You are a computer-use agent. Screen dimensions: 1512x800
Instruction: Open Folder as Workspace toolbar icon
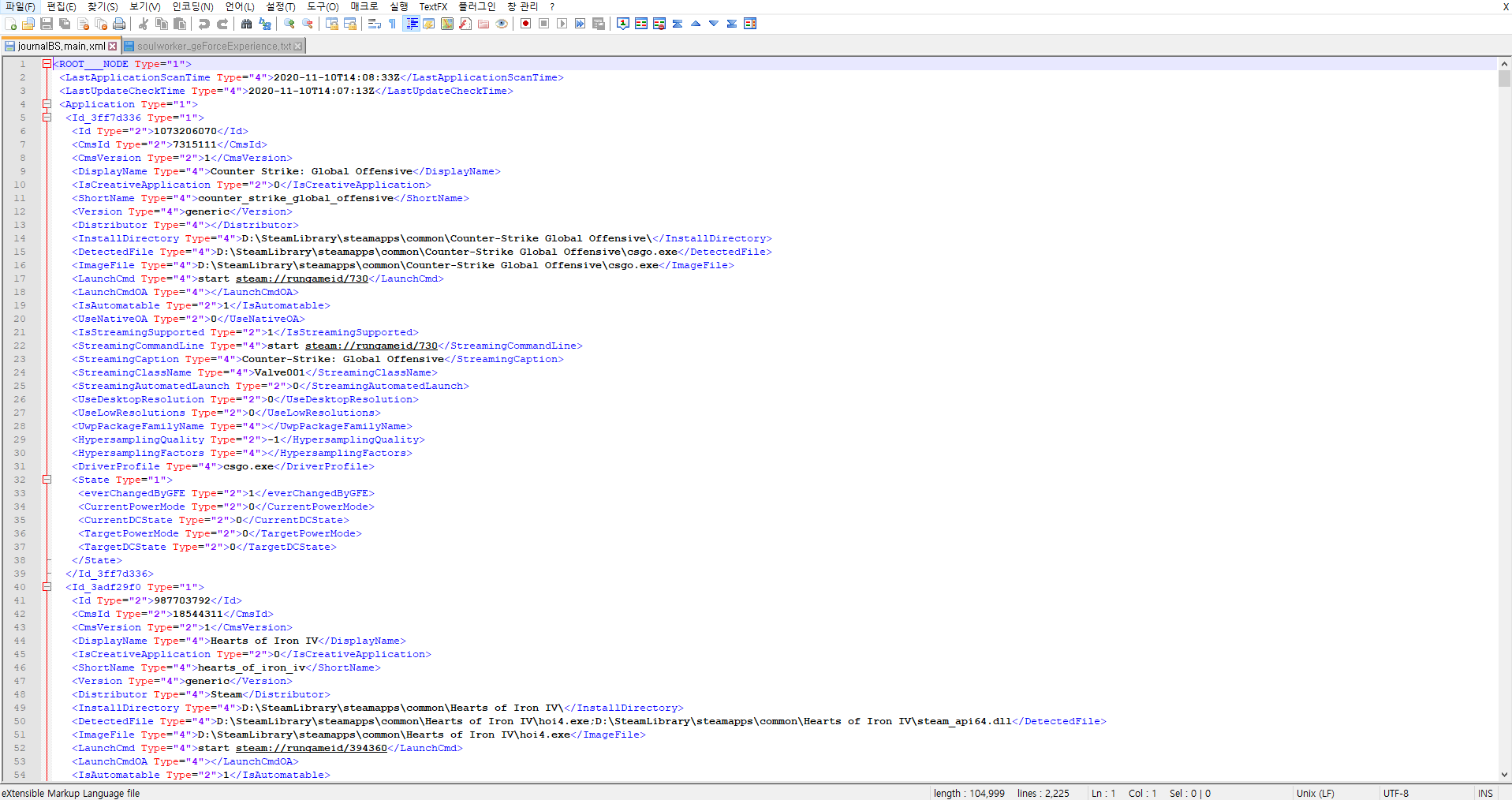483,24
